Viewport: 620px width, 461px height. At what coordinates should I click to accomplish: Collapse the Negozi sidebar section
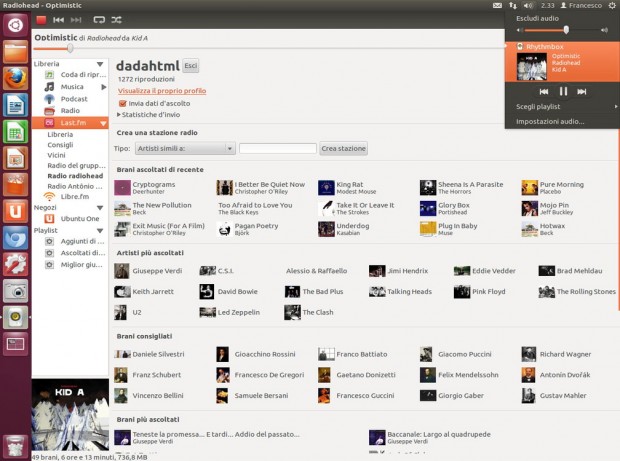tap(100, 208)
